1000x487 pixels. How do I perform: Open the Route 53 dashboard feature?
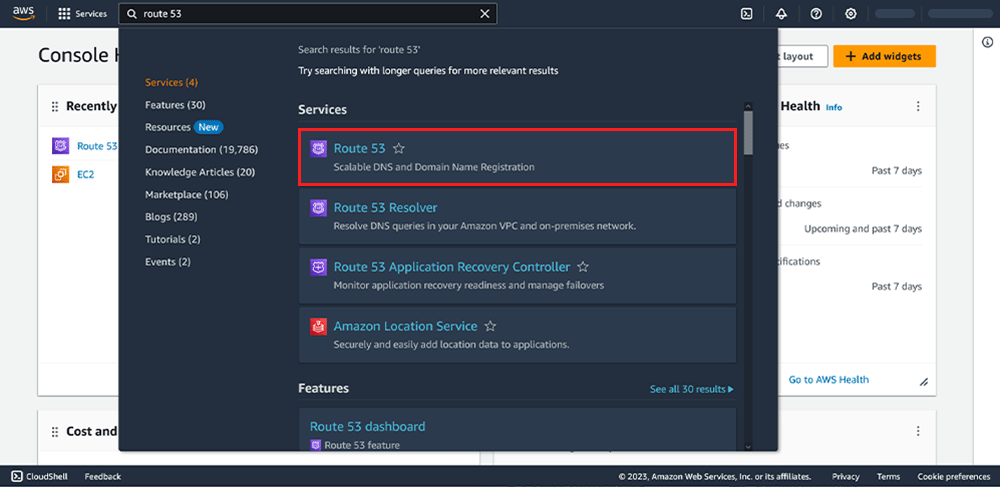(x=367, y=426)
